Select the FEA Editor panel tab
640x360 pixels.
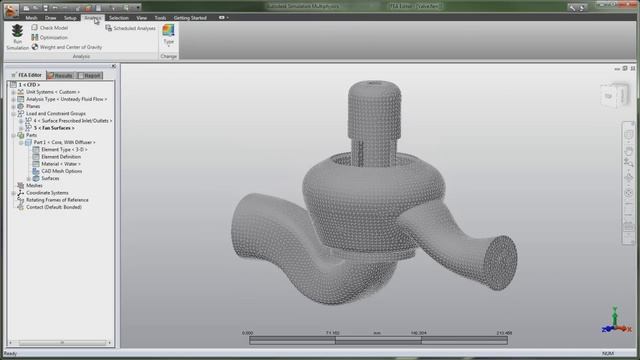tap(27, 75)
